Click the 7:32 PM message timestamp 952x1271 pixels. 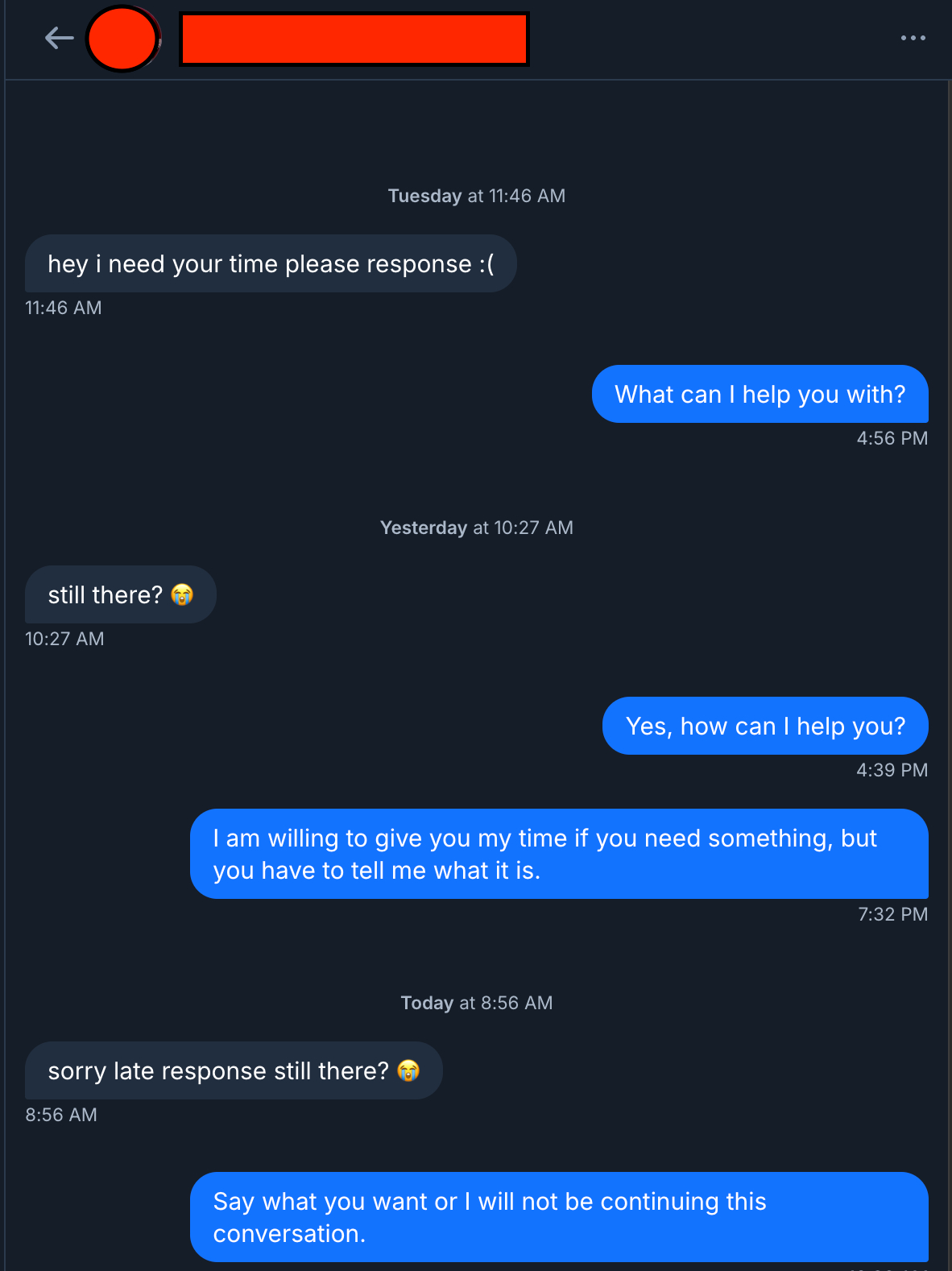pos(892,914)
